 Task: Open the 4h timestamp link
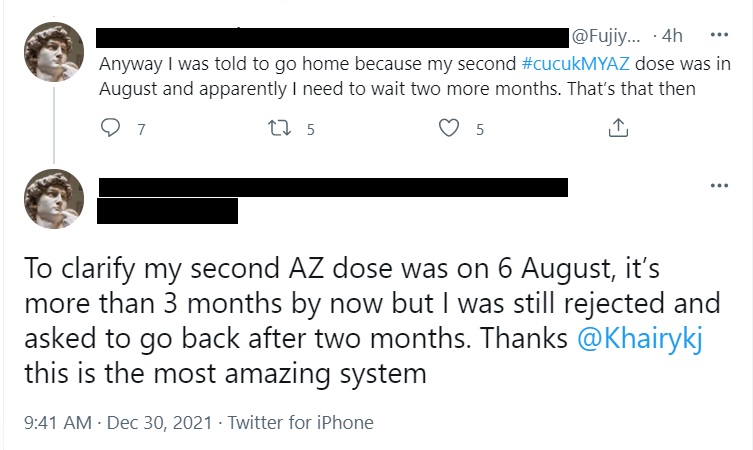[x=672, y=36]
